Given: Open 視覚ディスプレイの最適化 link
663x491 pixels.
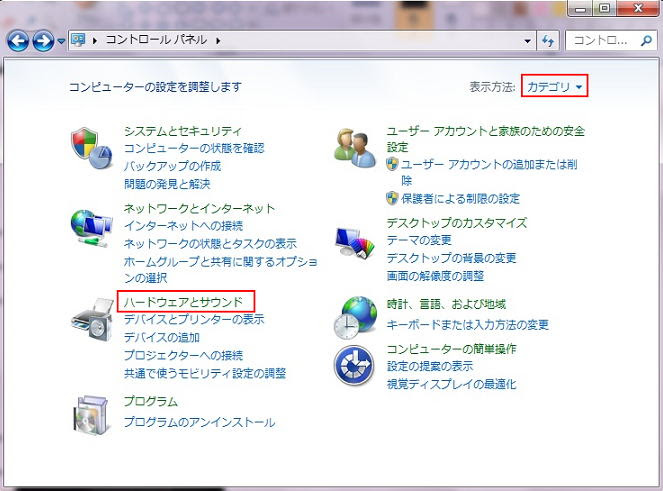Looking at the screenshot, I should [x=452, y=384].
